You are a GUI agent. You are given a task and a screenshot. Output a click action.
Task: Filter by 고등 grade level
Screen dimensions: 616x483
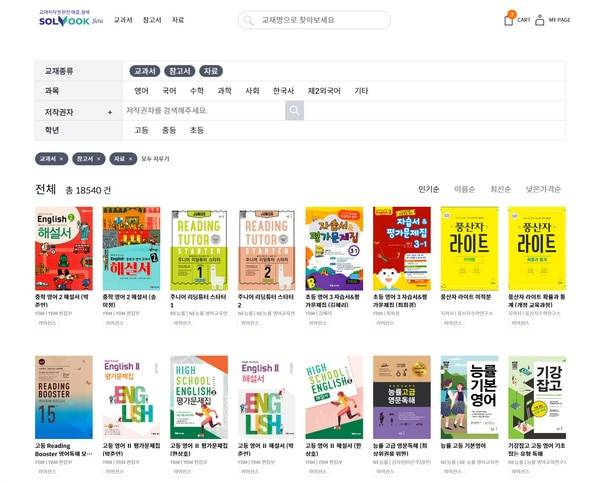tap(141, 130)
